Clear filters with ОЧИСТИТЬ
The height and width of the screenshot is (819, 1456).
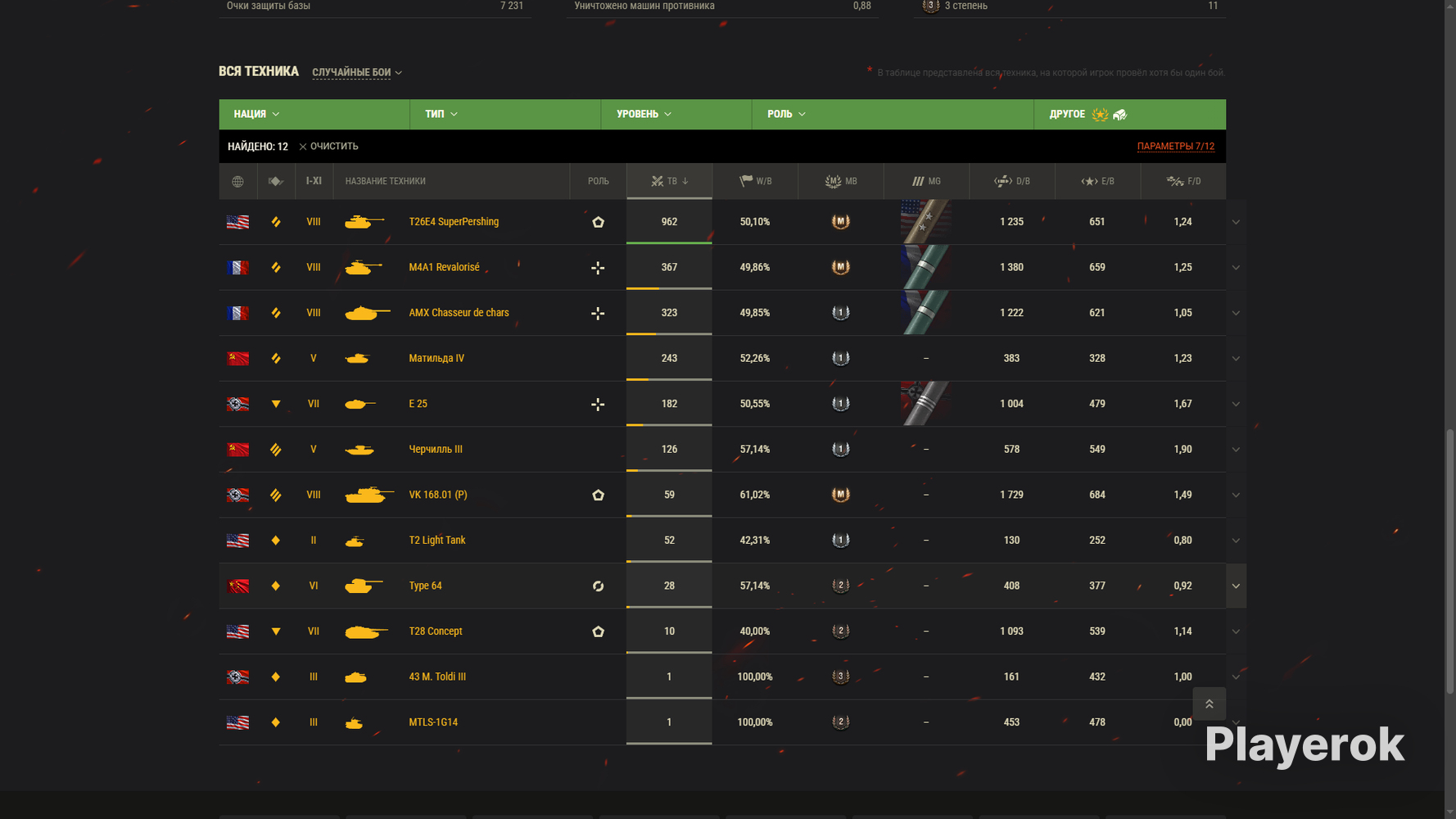click(328, 147)
